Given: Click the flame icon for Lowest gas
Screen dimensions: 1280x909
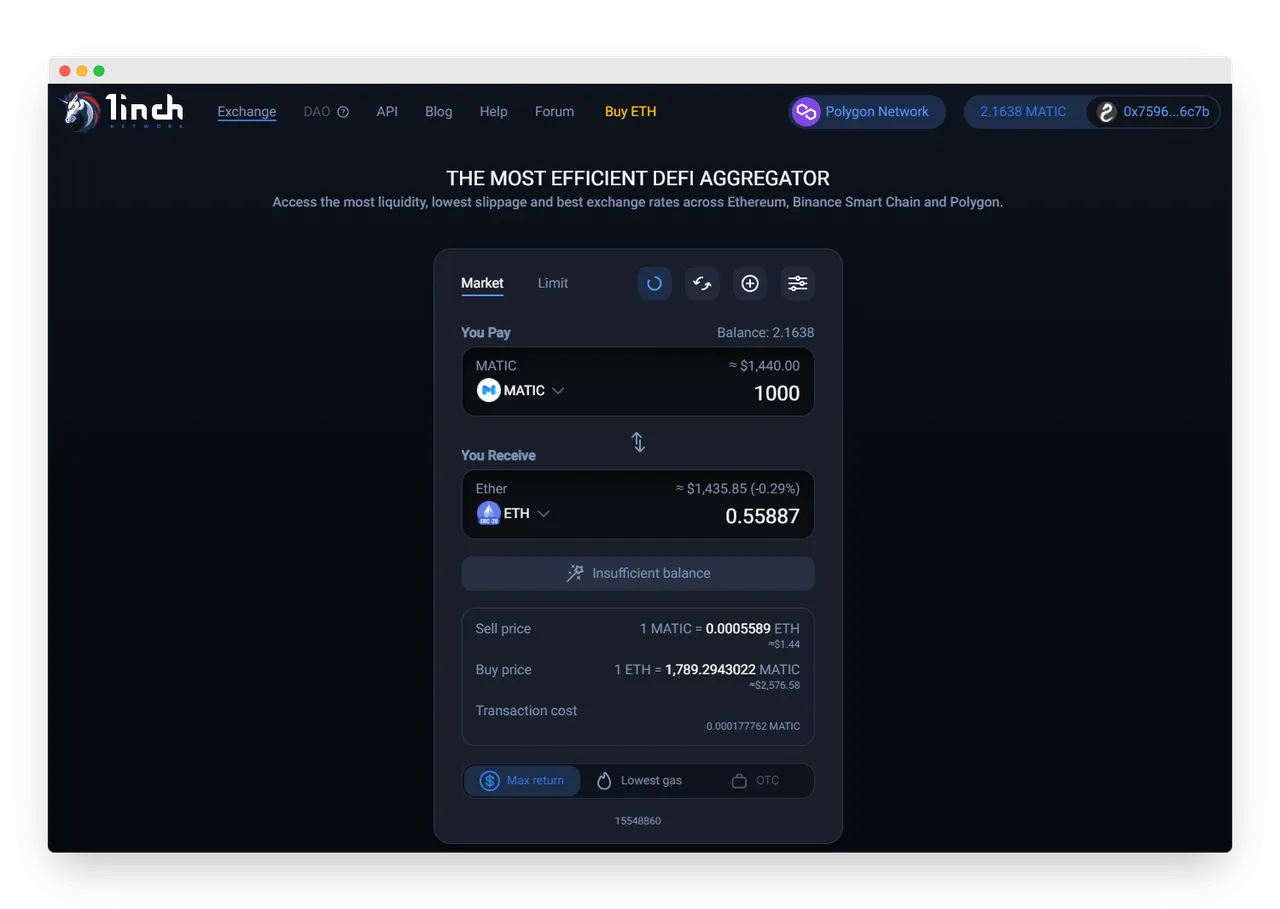Looking at the screenshot, I should (x=604, y=780).
